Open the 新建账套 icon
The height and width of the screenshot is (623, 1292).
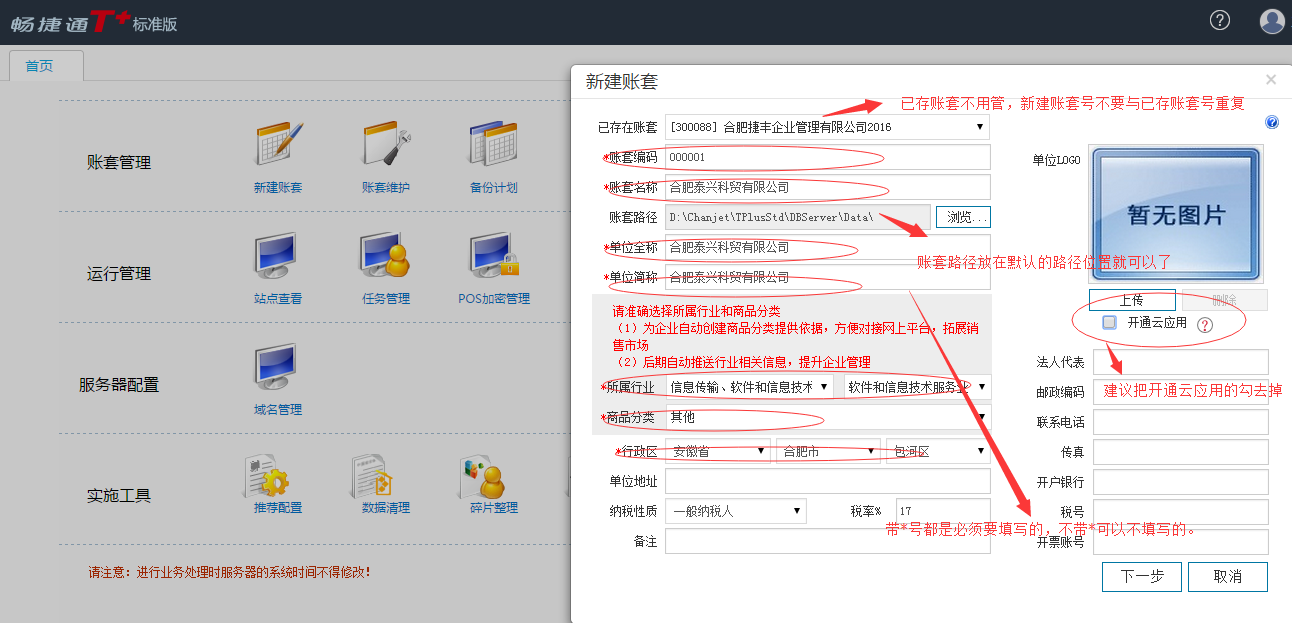[x=278, y=146]
